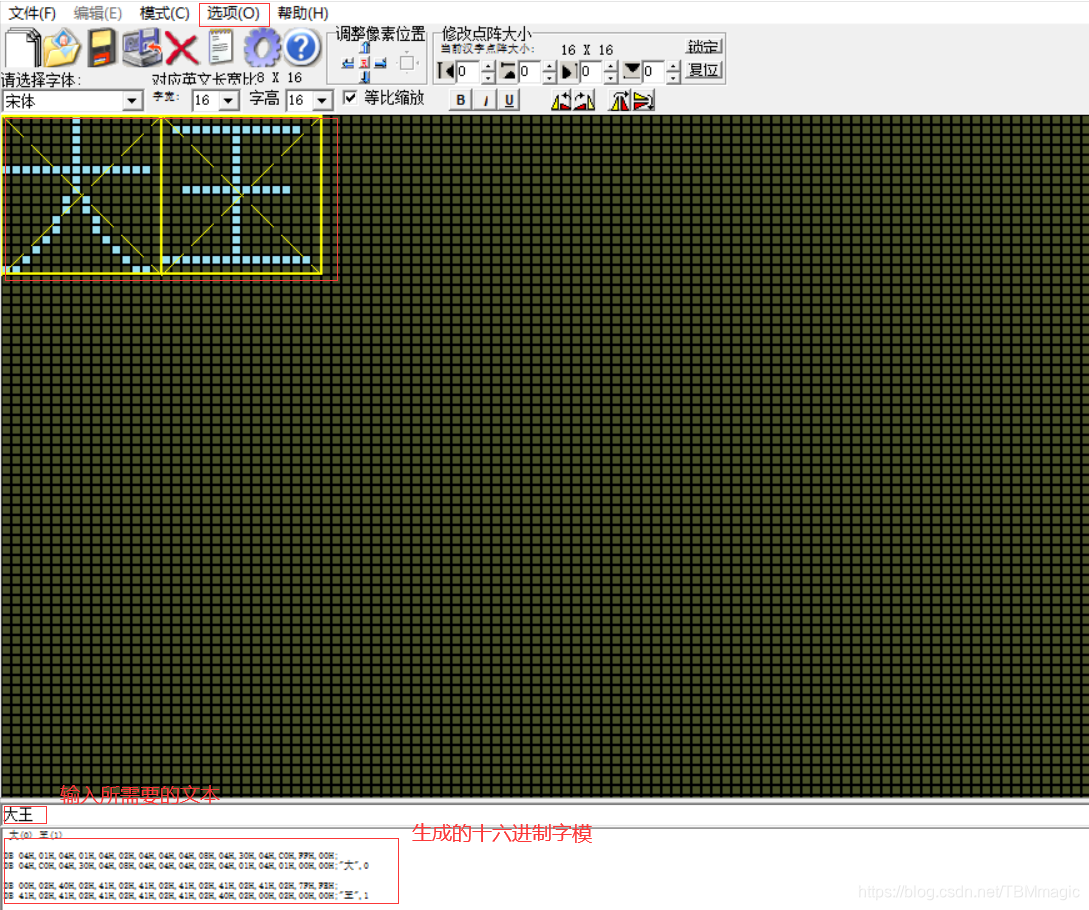
Task: Click the 大 character dot matrix preview
Action: point(82,195)
